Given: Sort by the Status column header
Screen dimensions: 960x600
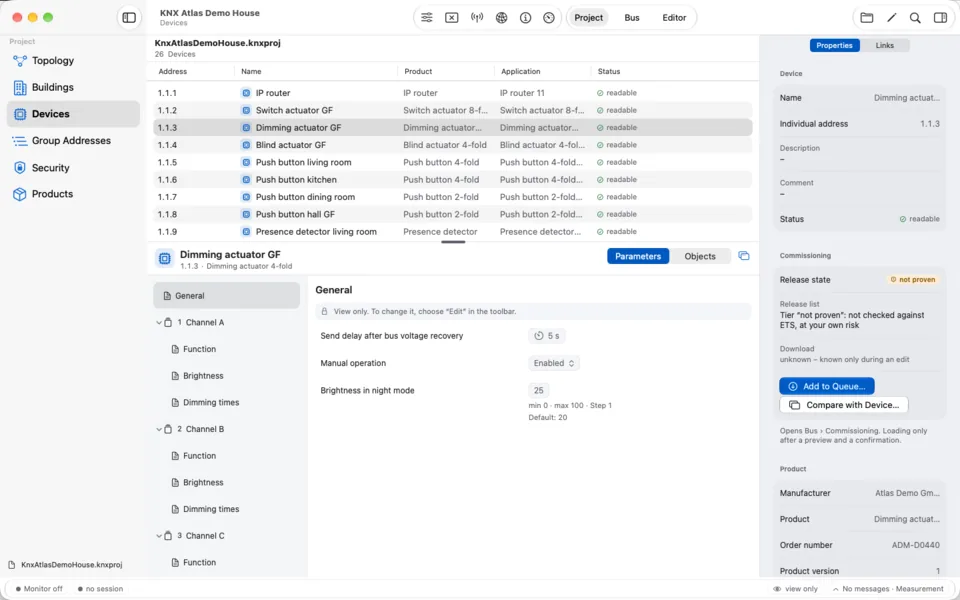Looking at the screenshot, I should (x=609, y=72).
